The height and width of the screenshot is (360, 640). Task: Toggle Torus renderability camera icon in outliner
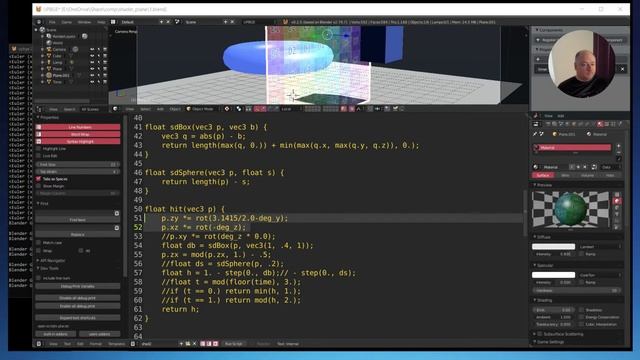pos(105,82)
